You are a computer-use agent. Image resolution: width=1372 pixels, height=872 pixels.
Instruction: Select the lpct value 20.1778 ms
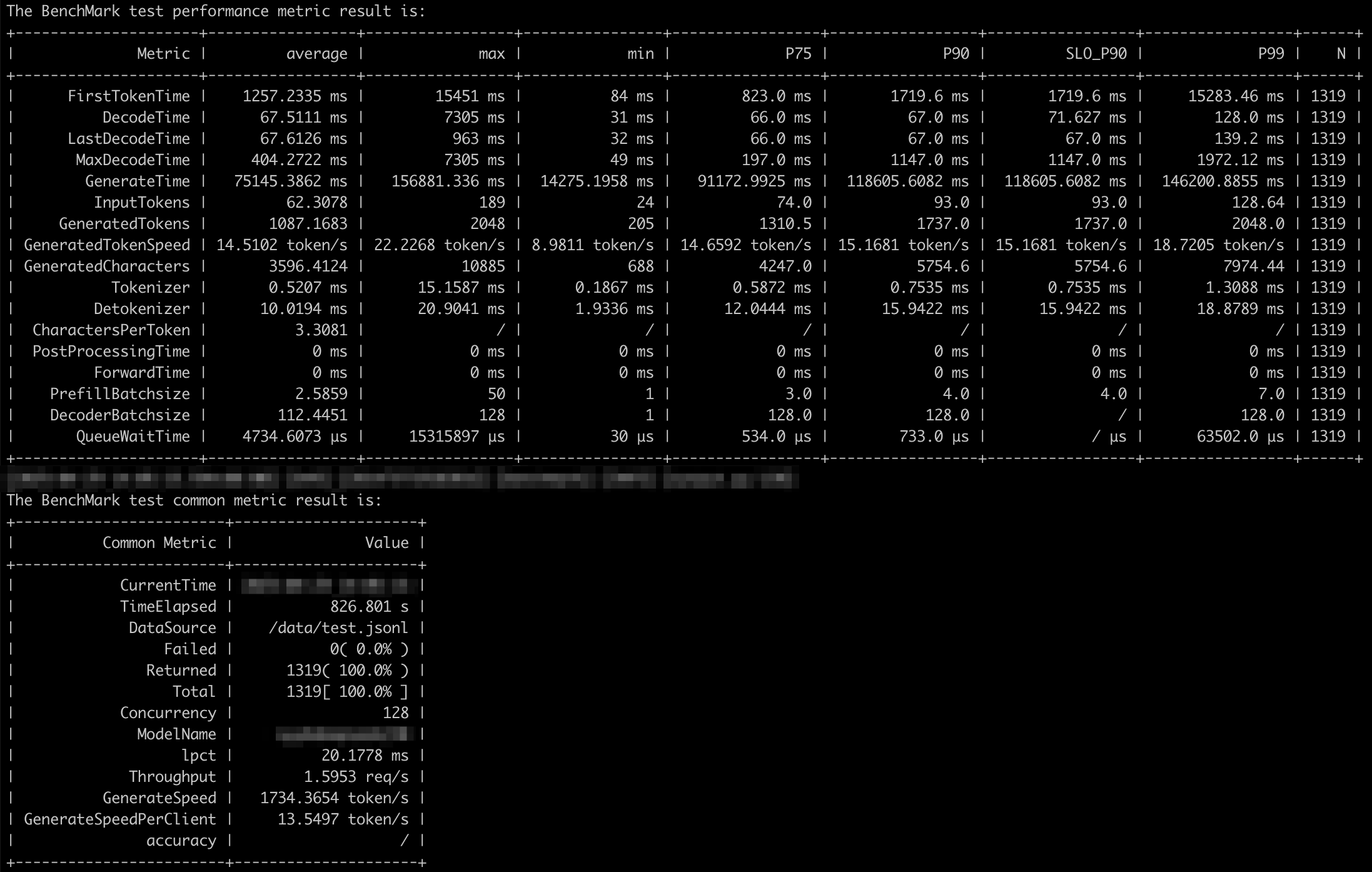(365, 756)
